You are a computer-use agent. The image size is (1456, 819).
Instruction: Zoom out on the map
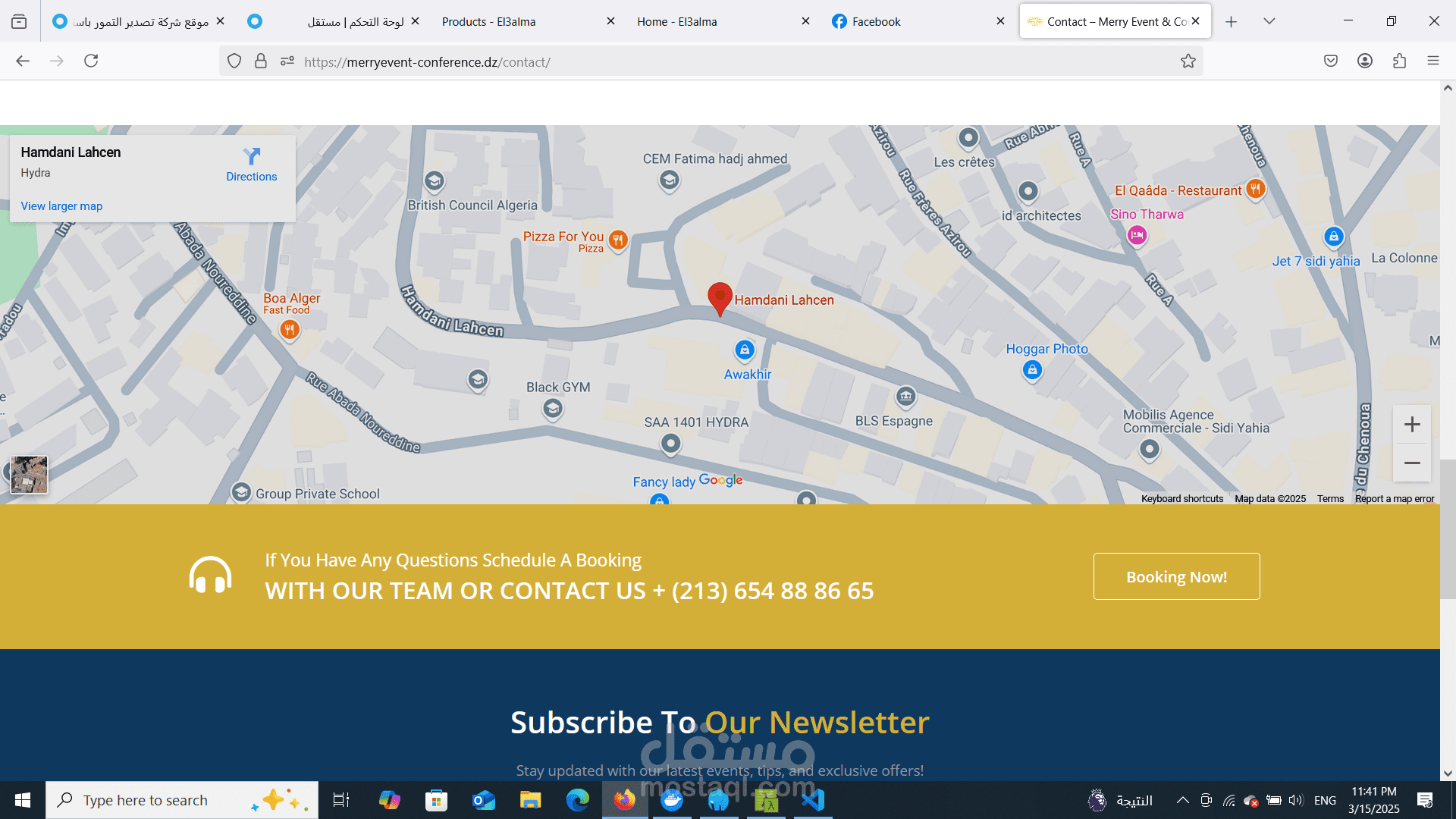click(1411, 463)
